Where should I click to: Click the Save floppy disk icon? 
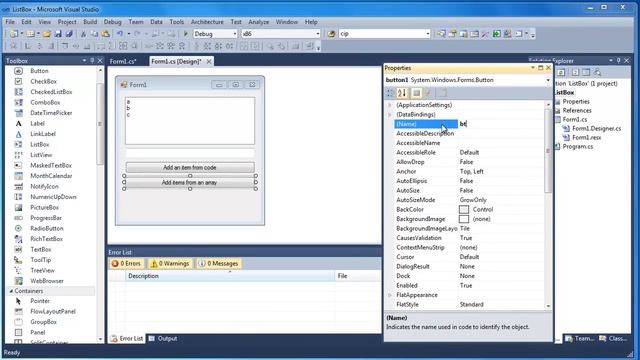coord(58,34)
